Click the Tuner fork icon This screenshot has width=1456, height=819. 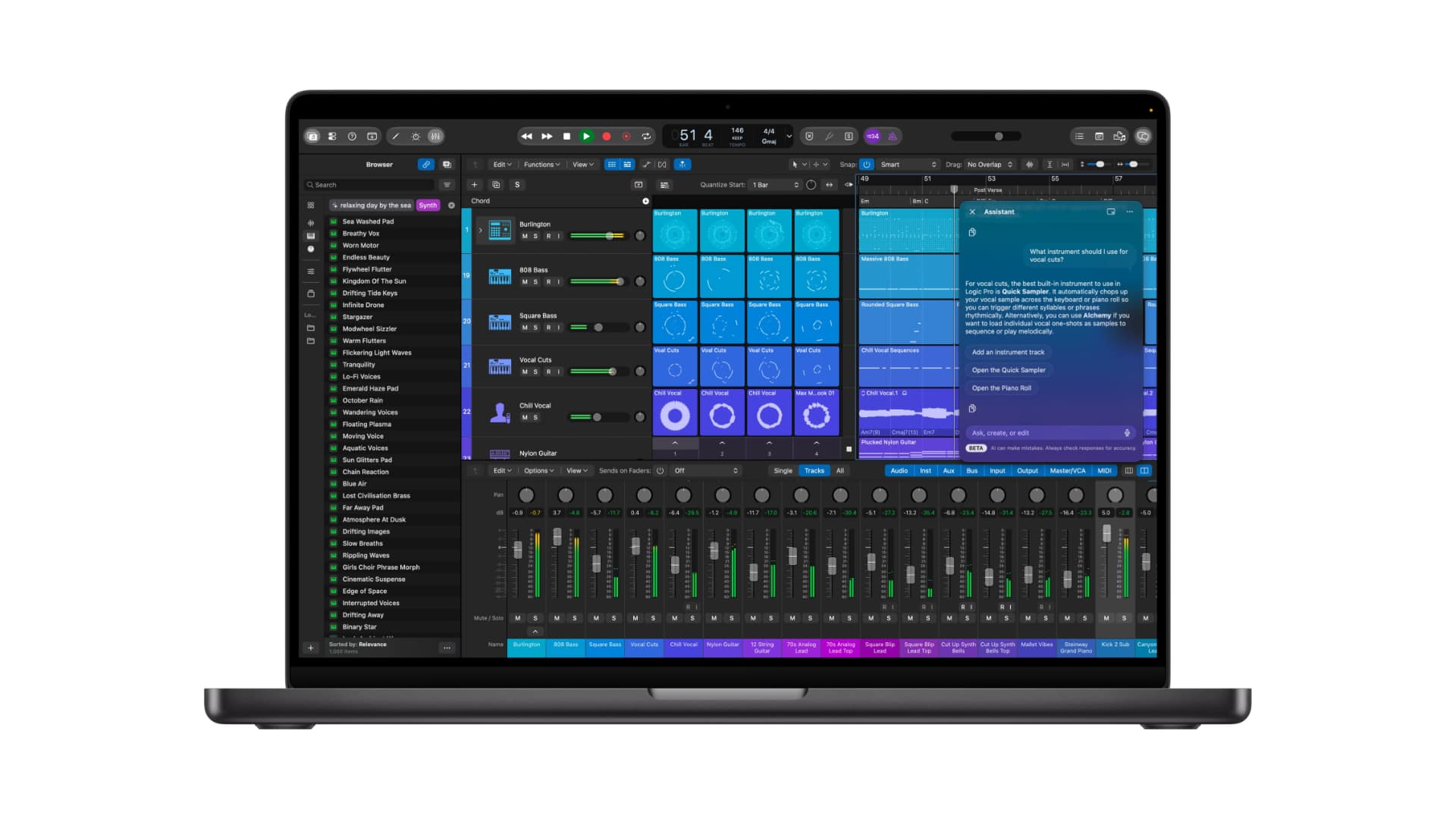pos(829,136)
